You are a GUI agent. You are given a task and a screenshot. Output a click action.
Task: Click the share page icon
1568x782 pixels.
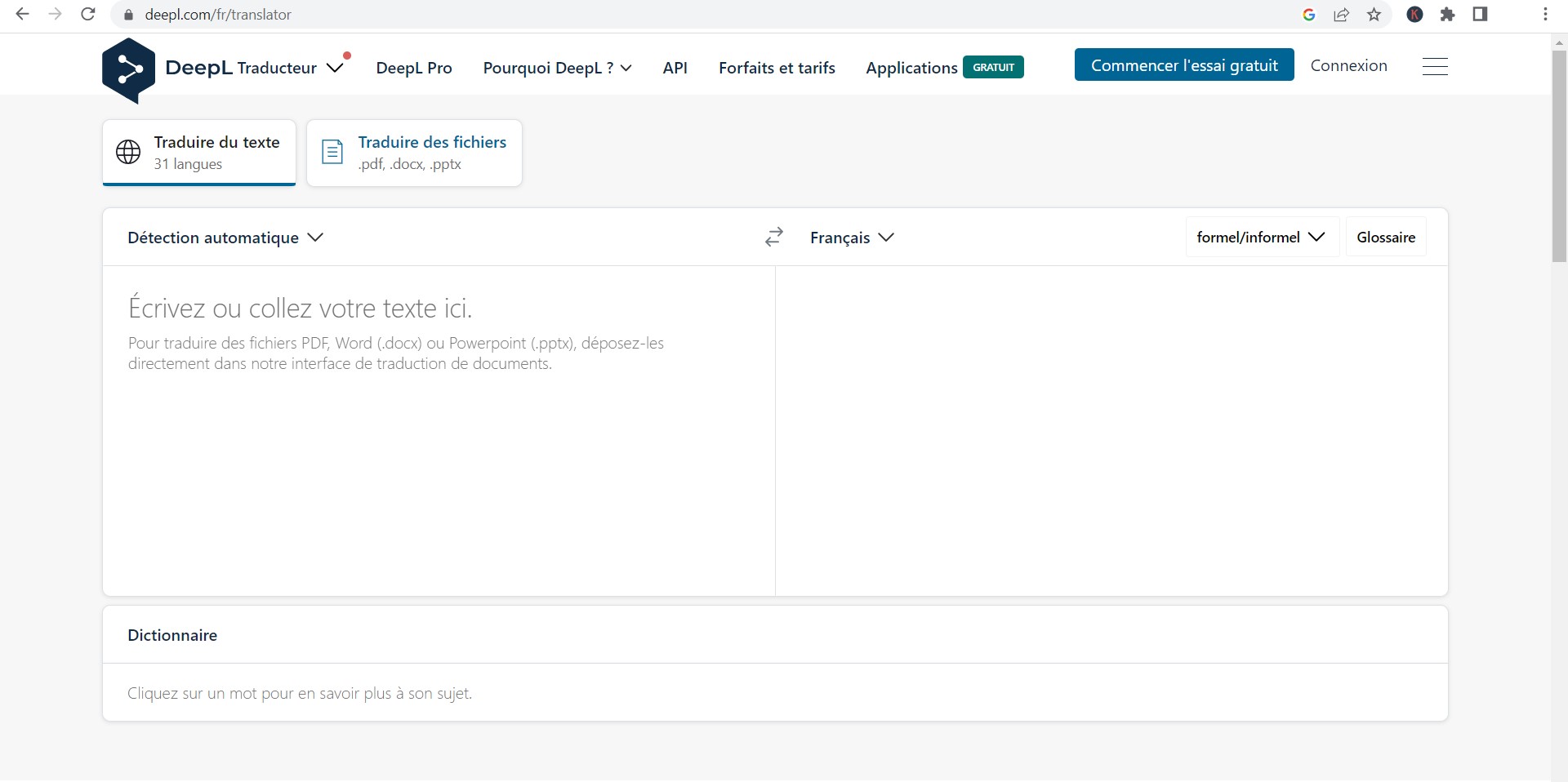1341,15
